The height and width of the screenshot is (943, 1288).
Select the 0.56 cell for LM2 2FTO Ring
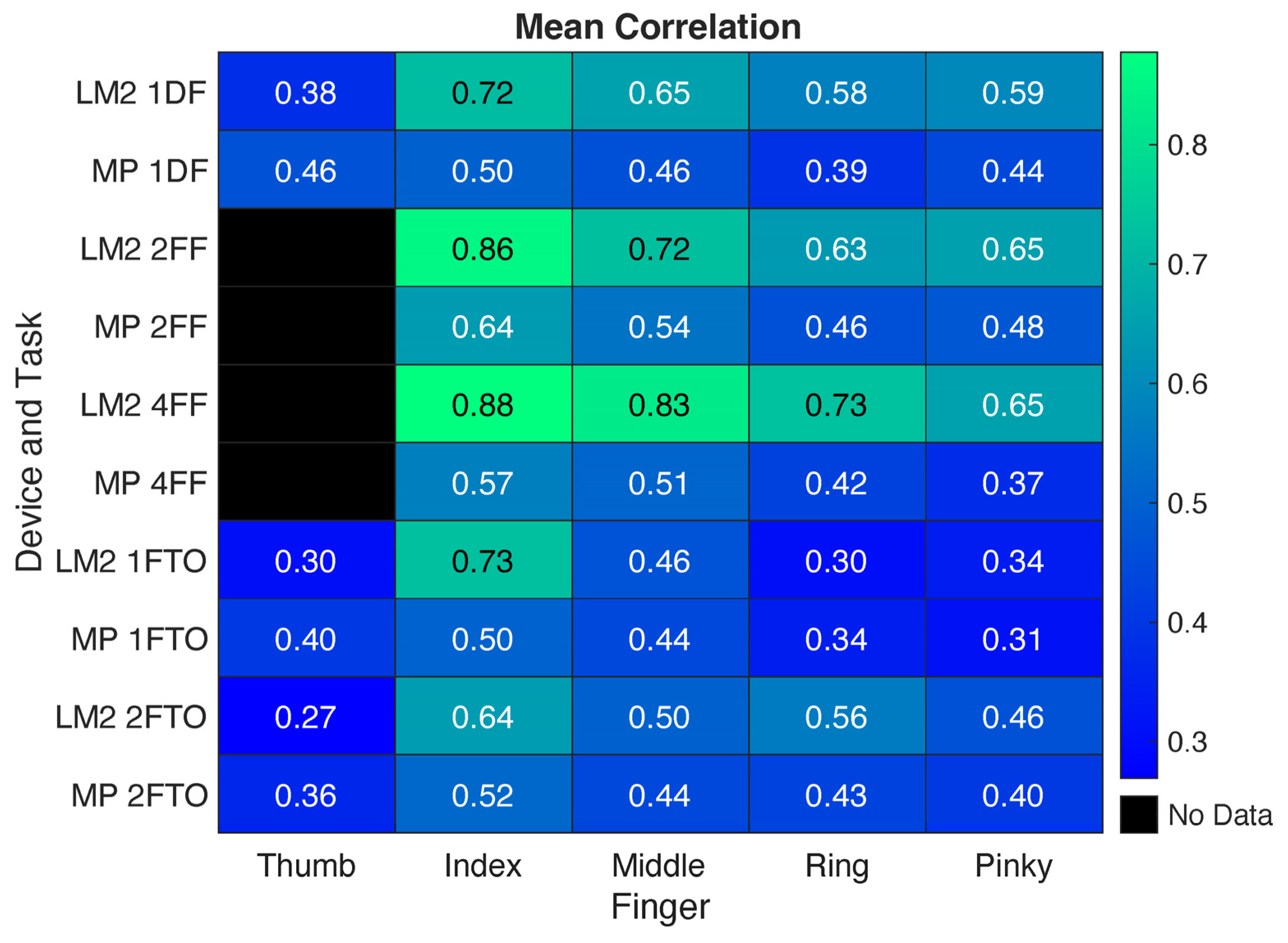click(x=837, y=716)
